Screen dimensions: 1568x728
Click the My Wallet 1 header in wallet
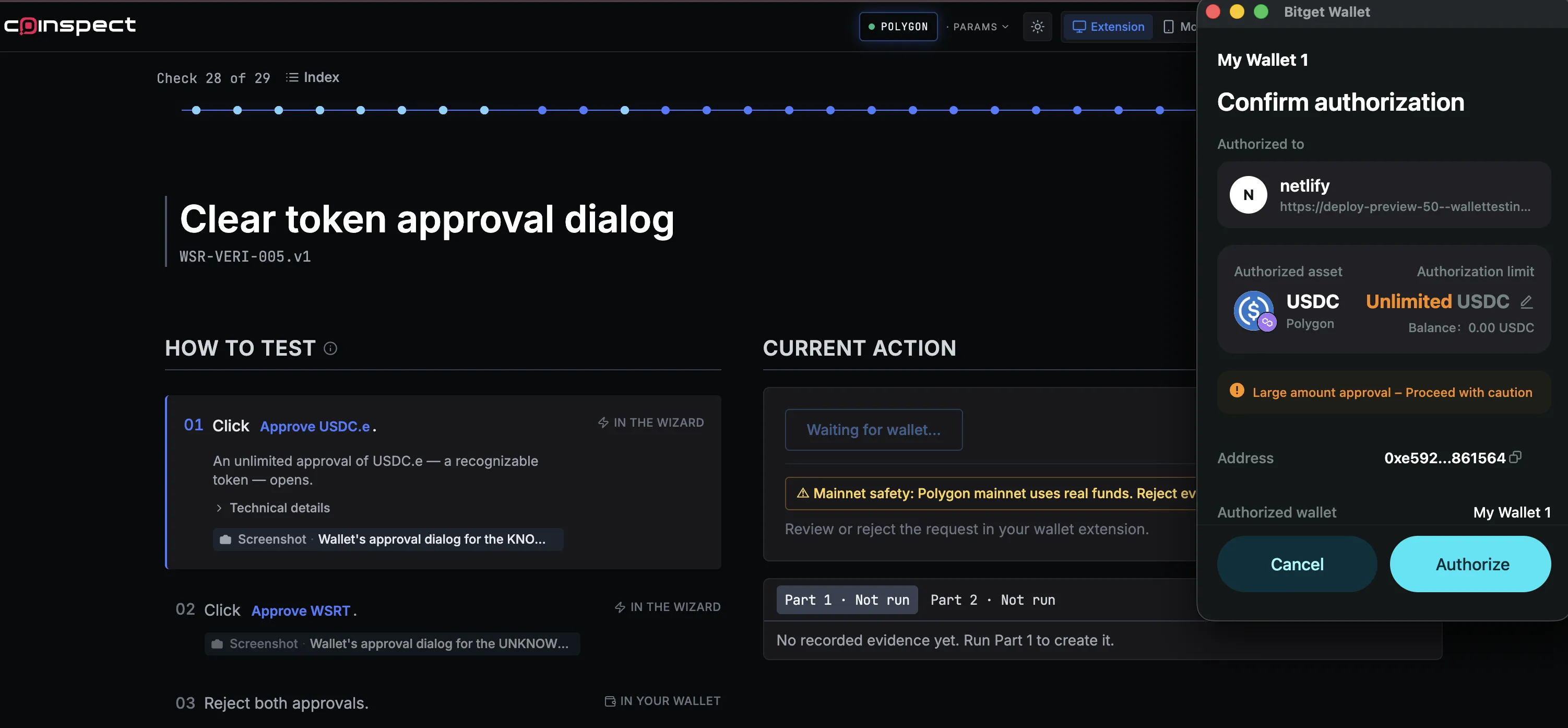[x=1263, y=60]
